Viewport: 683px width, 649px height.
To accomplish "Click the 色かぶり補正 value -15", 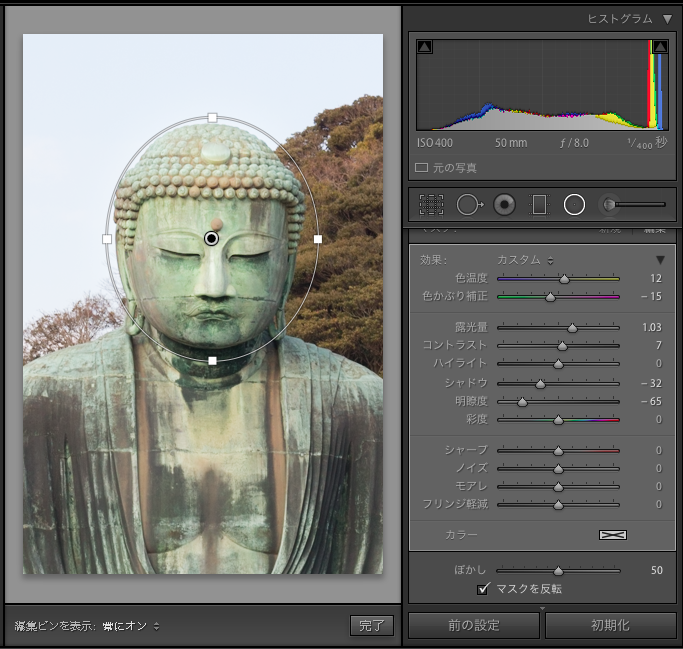I will pos(651,296).
